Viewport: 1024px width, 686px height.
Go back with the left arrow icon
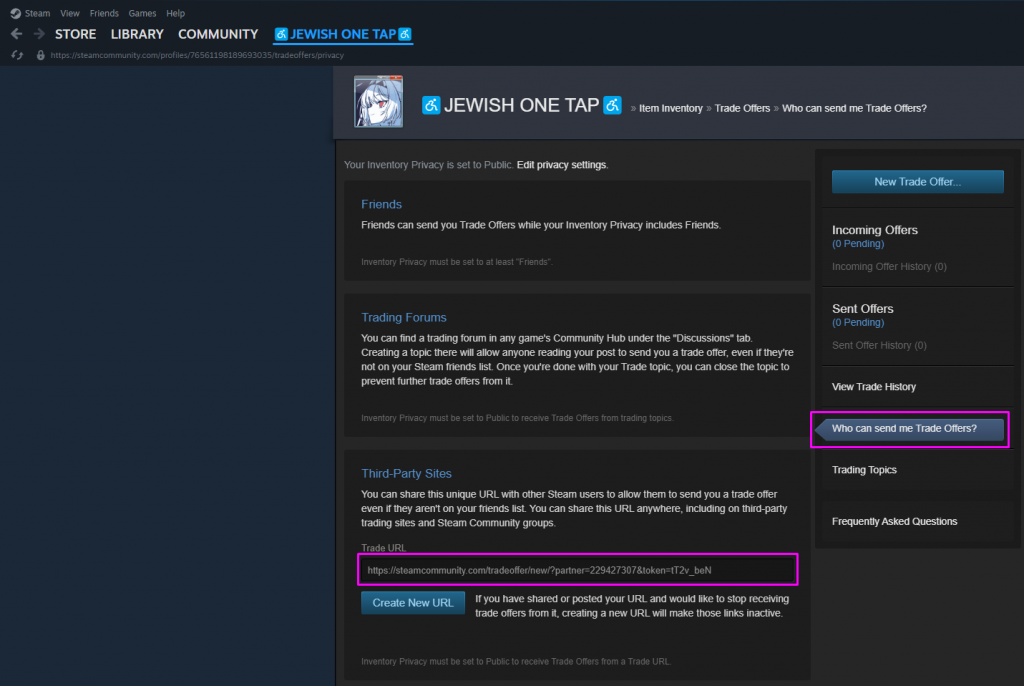point(16,34)
